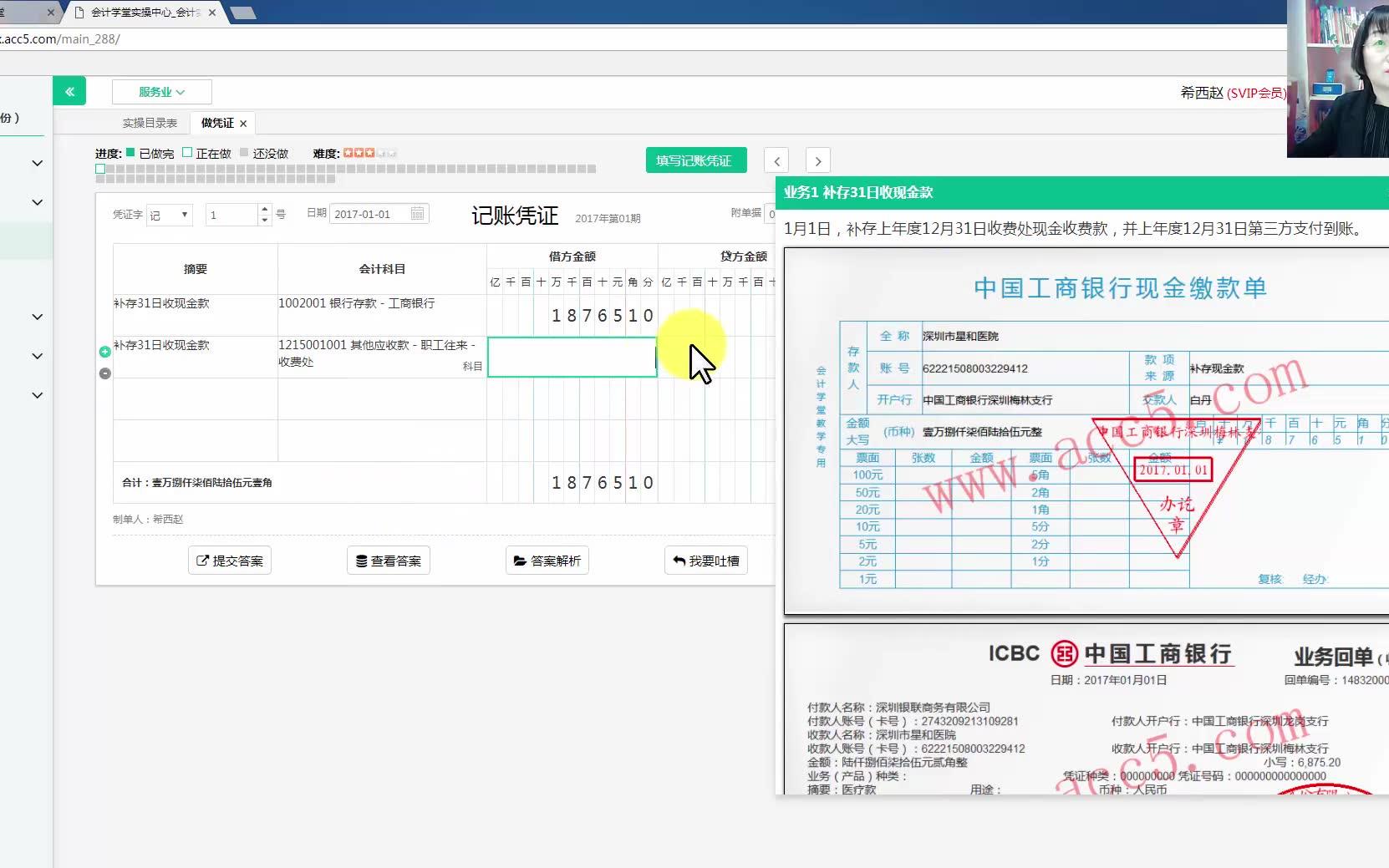The width and height of the screenshot is (1389, 868).
Task: Switch to the 实操目录表 tab
Action: point(149,122)
